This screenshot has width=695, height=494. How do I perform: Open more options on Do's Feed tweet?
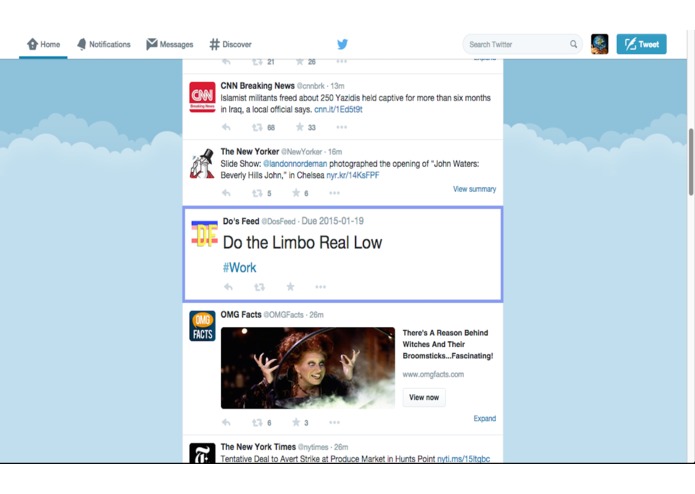tap(320, 287)
